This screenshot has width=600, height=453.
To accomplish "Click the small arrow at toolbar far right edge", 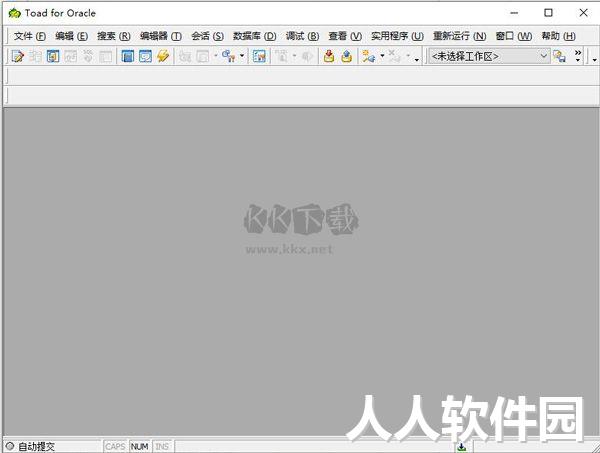I will [x=594, y=60].
